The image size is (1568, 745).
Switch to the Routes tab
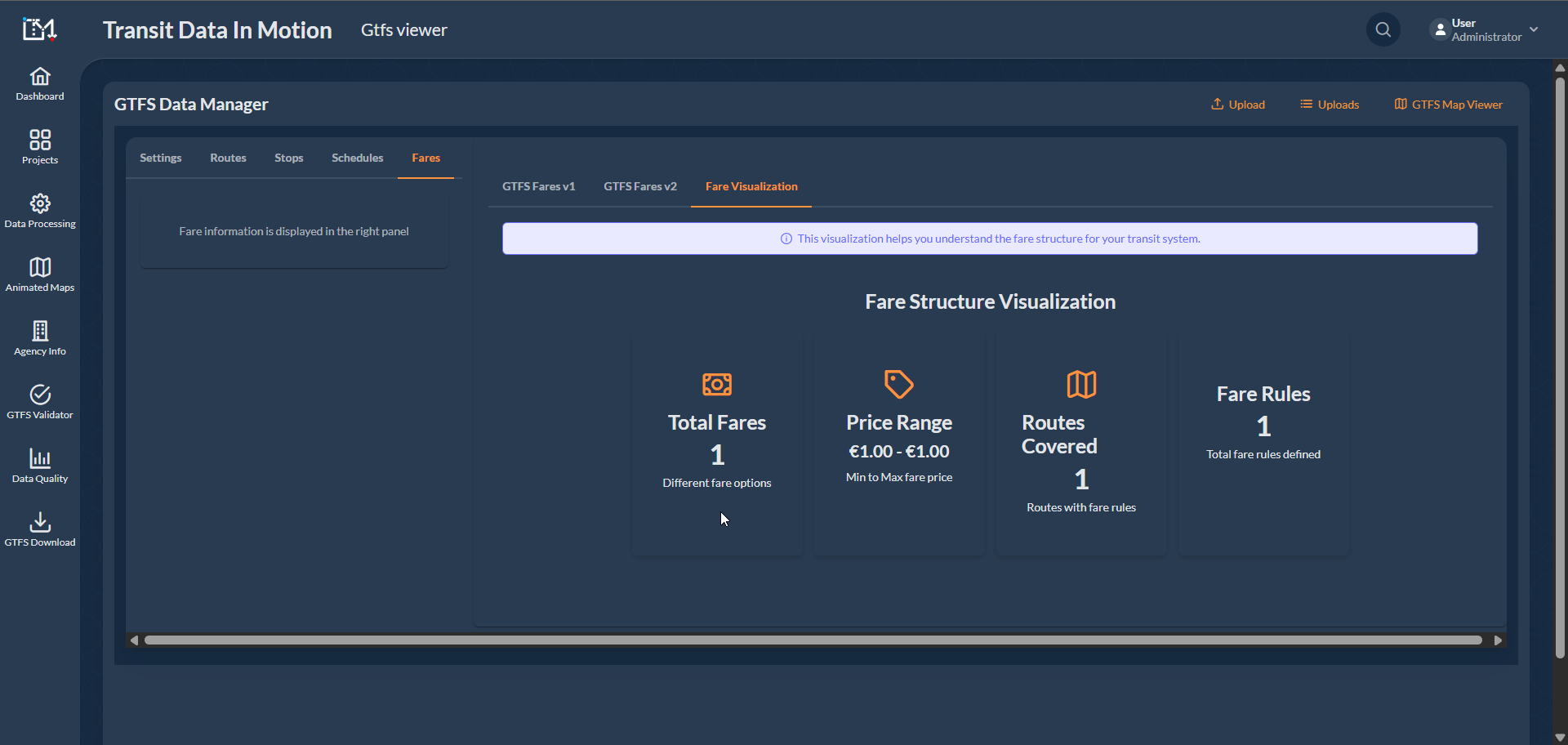[228, 158]
